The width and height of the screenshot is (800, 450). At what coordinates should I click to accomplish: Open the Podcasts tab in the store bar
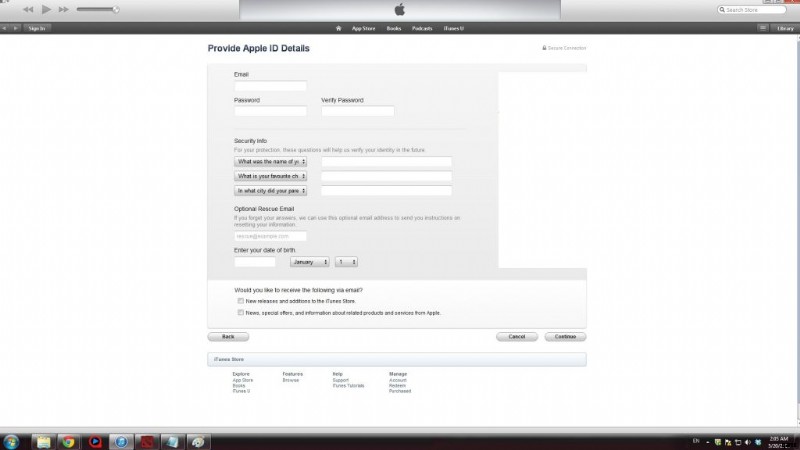coord(422,28)
